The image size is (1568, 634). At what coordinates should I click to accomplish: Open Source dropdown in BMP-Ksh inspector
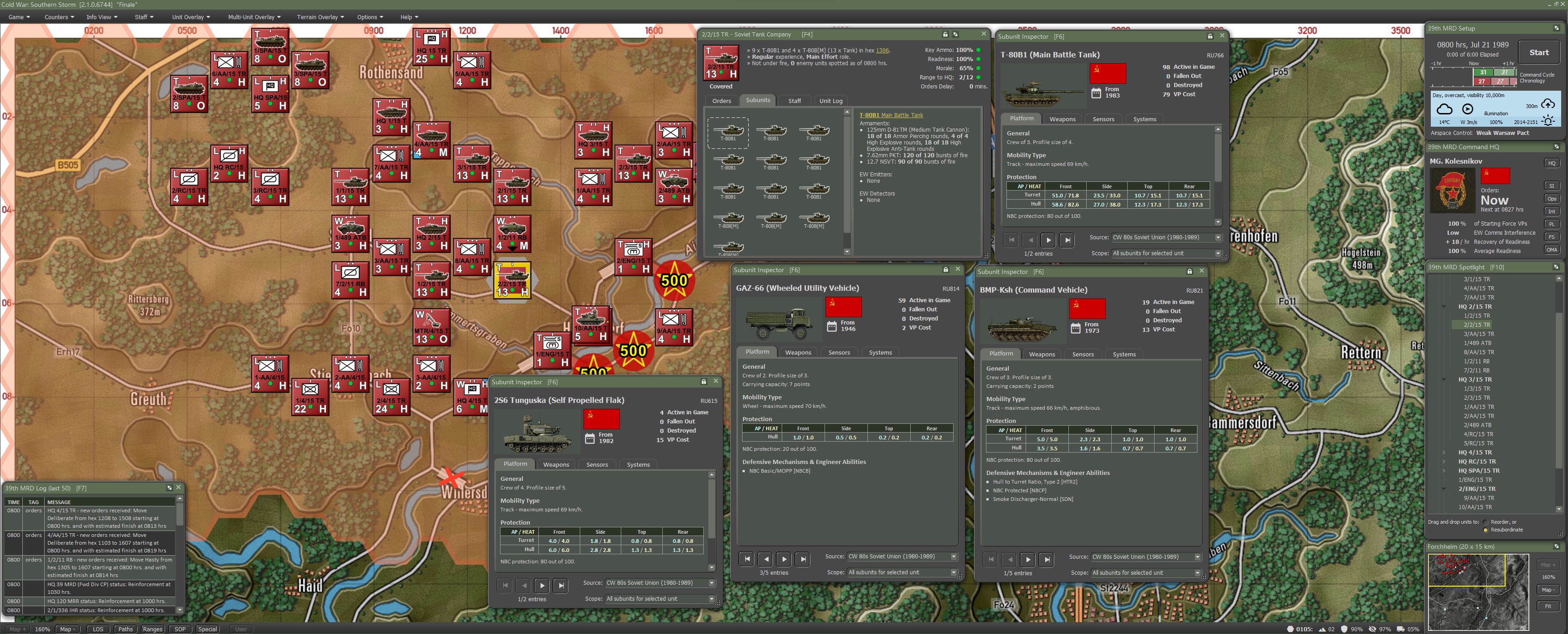pyautogui.click(x=1146, y=557)
